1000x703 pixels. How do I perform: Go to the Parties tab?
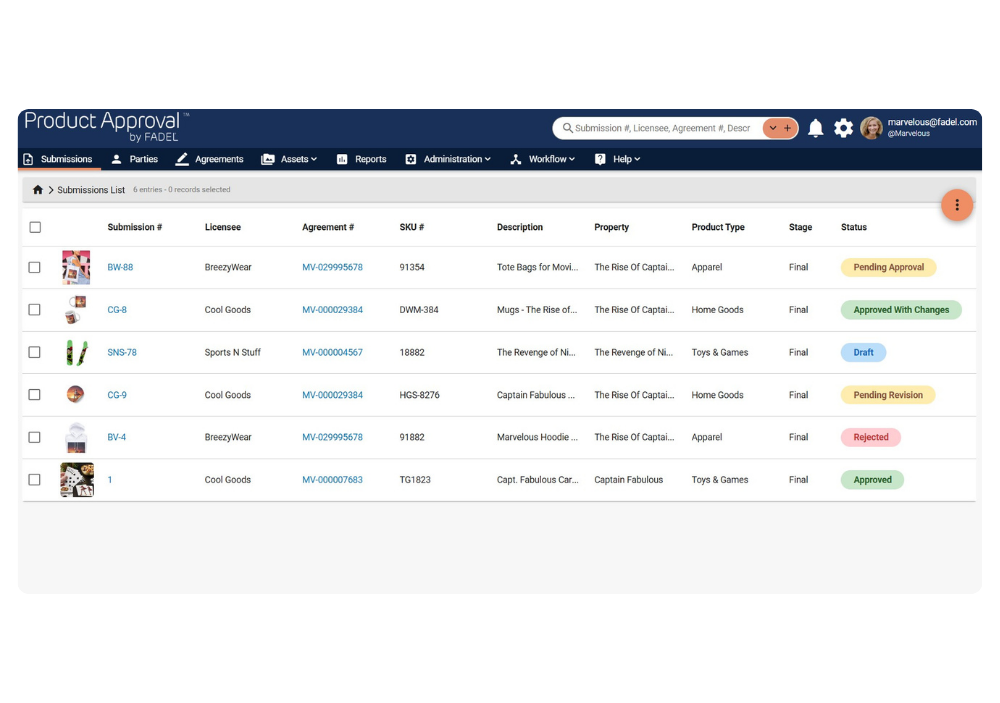point(135,159)
